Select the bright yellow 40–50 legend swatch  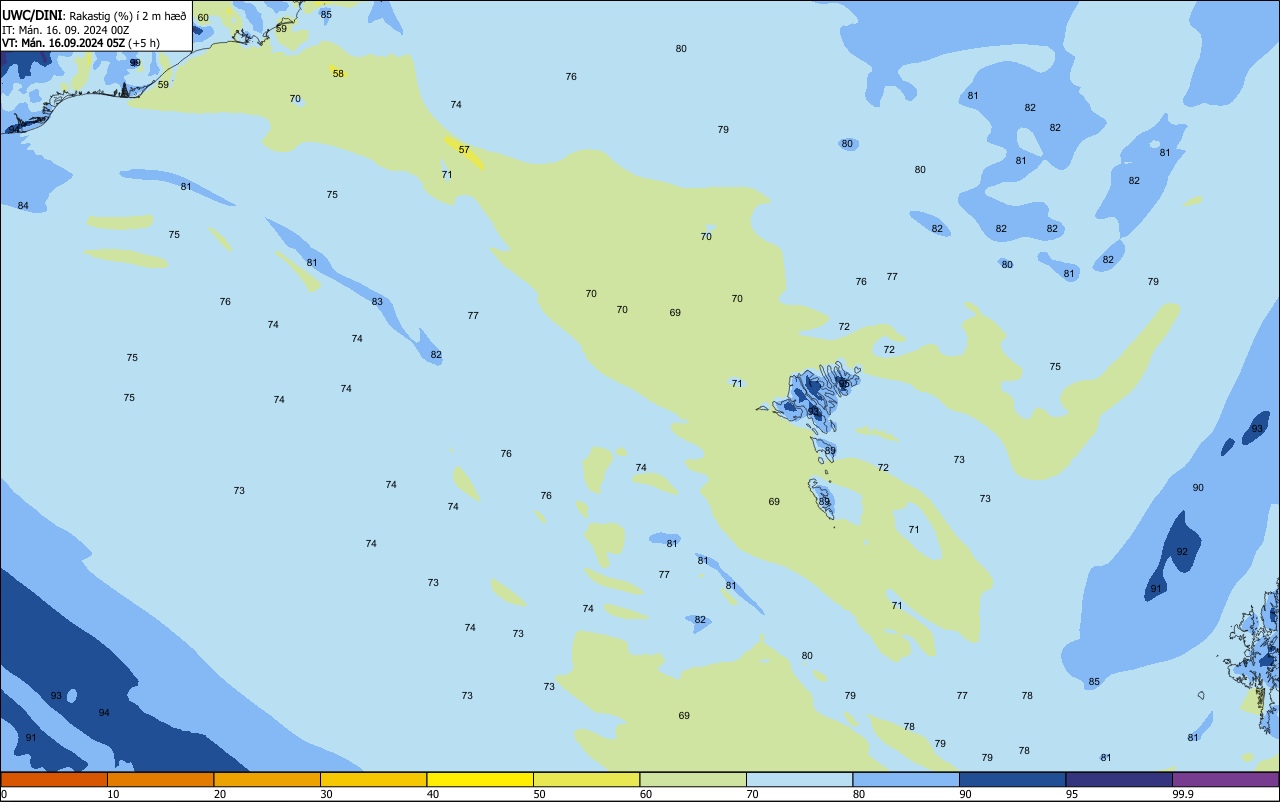pyautogui.click(x=480, y=779)
